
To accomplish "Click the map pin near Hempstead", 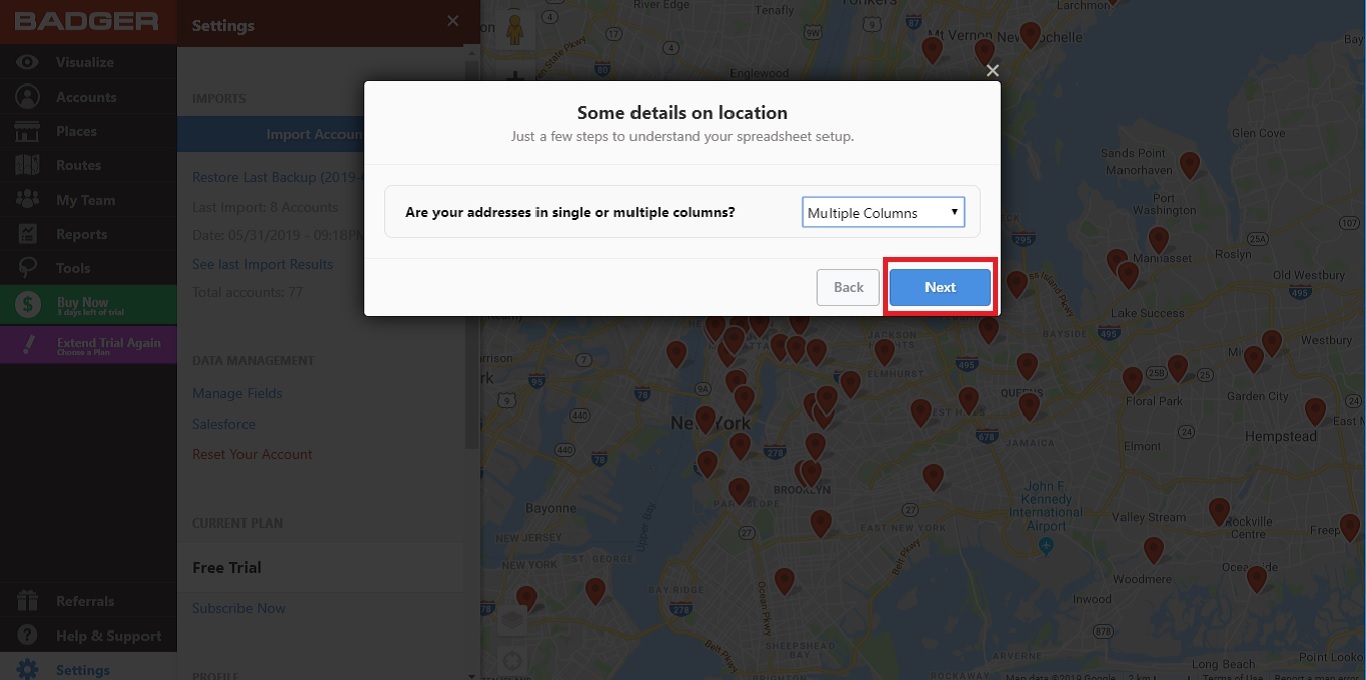I will click(x=1315, y=411).
